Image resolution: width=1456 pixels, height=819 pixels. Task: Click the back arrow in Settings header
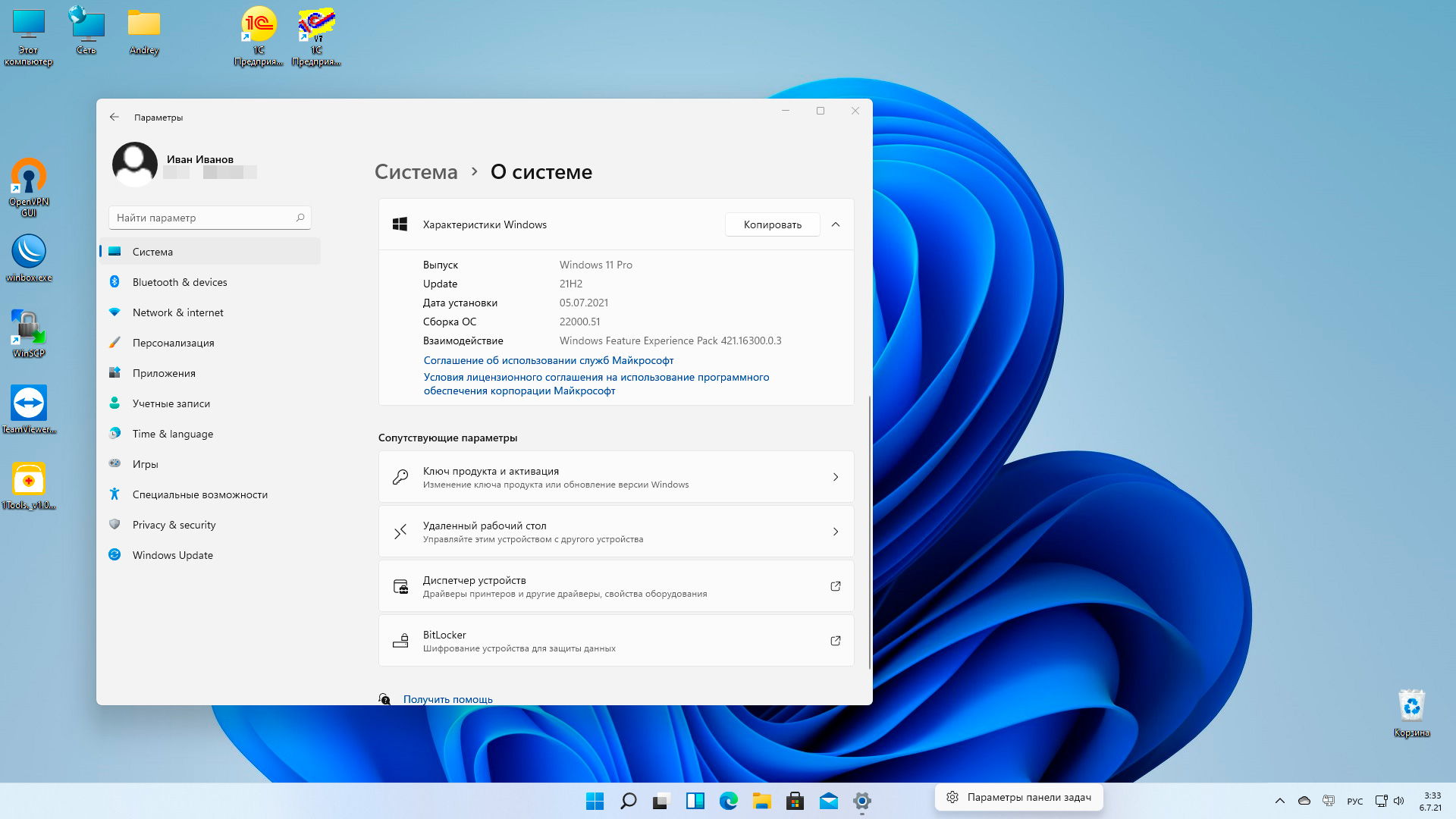click(x=115, y=117)
